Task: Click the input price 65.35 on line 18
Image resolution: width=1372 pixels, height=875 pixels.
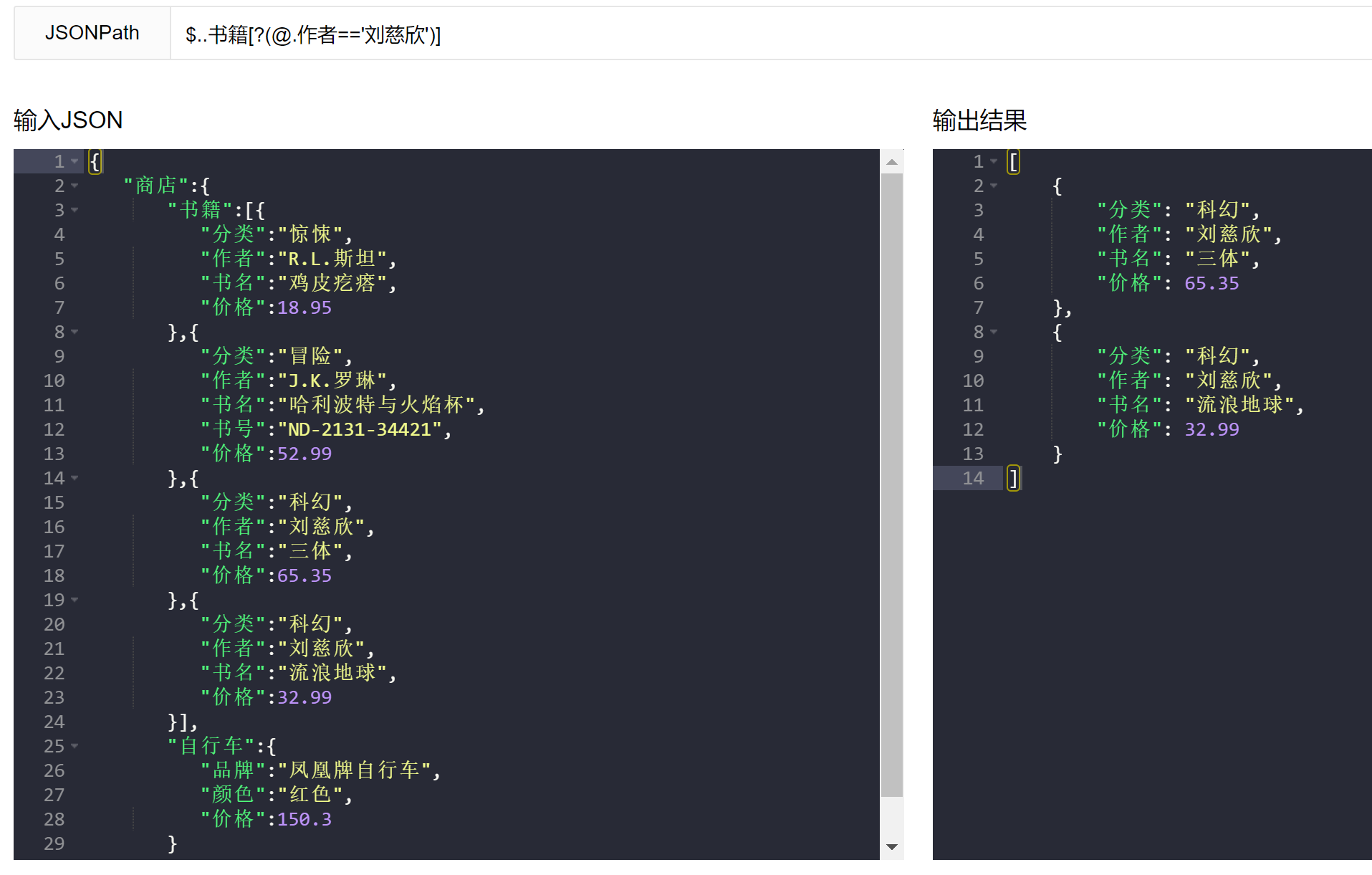Action: pos(304,576)
